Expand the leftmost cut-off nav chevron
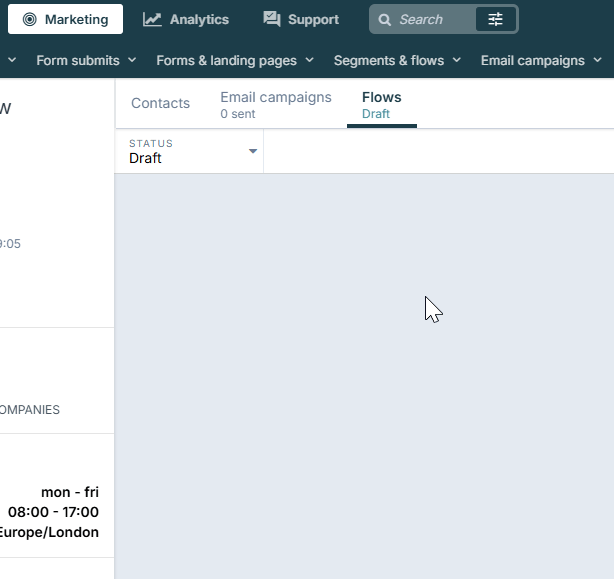This screenshot has width=614, height=579. (12, 60)
